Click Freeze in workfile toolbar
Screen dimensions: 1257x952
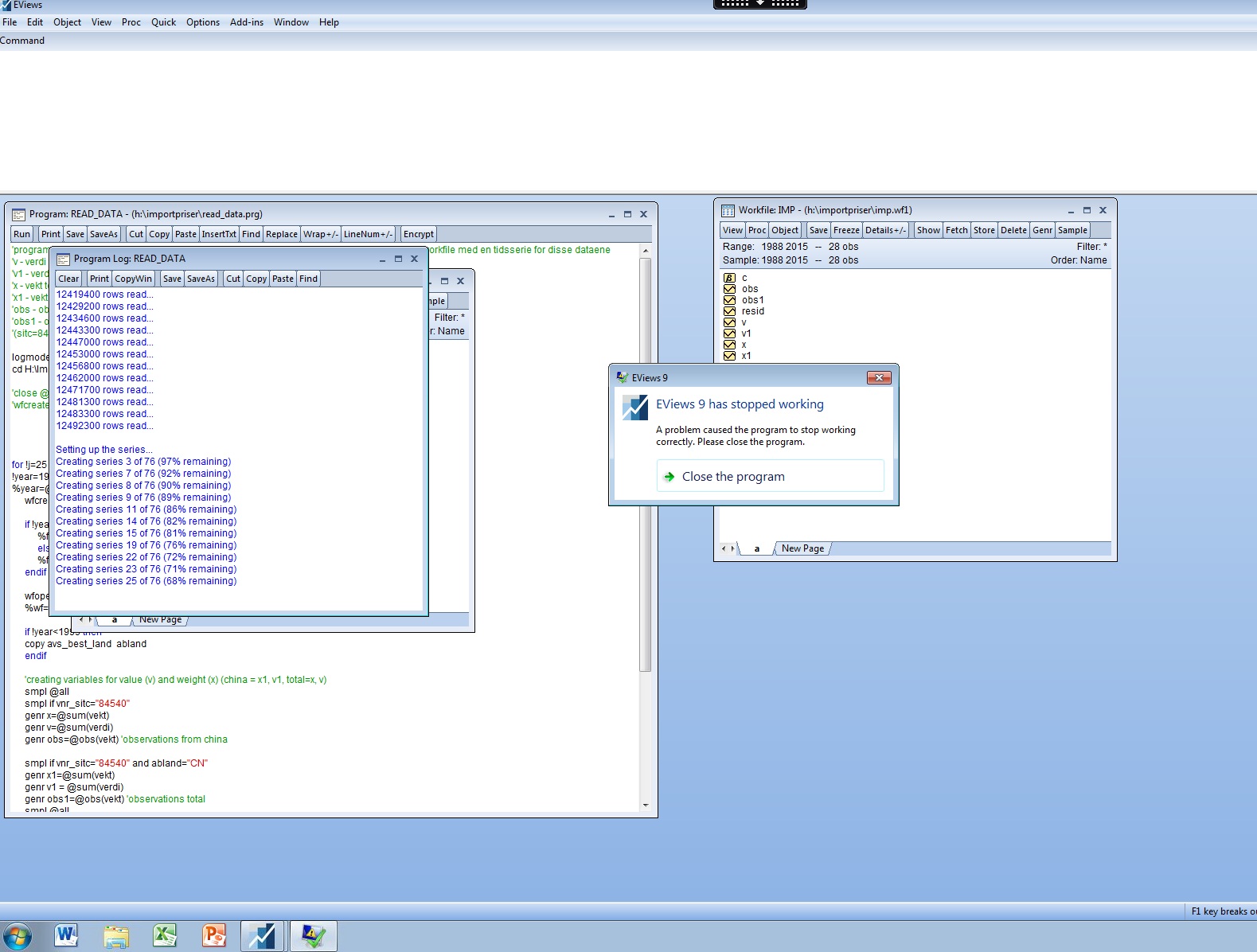pyautogui.click(x=846, y=230)
